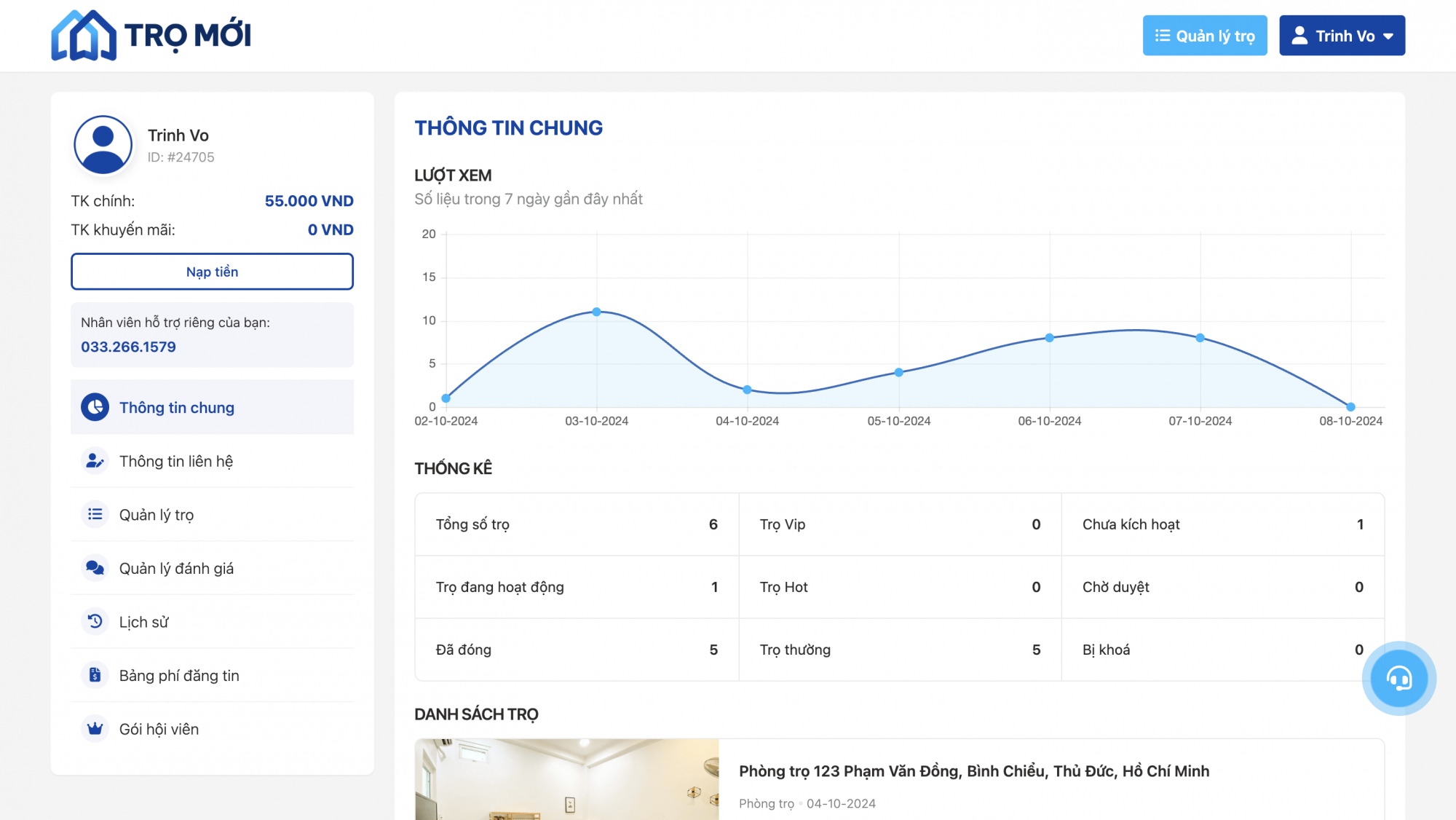Click the Đã đóng statistic cell
The width and height of the screenshot is (1456, 820).
577,650
